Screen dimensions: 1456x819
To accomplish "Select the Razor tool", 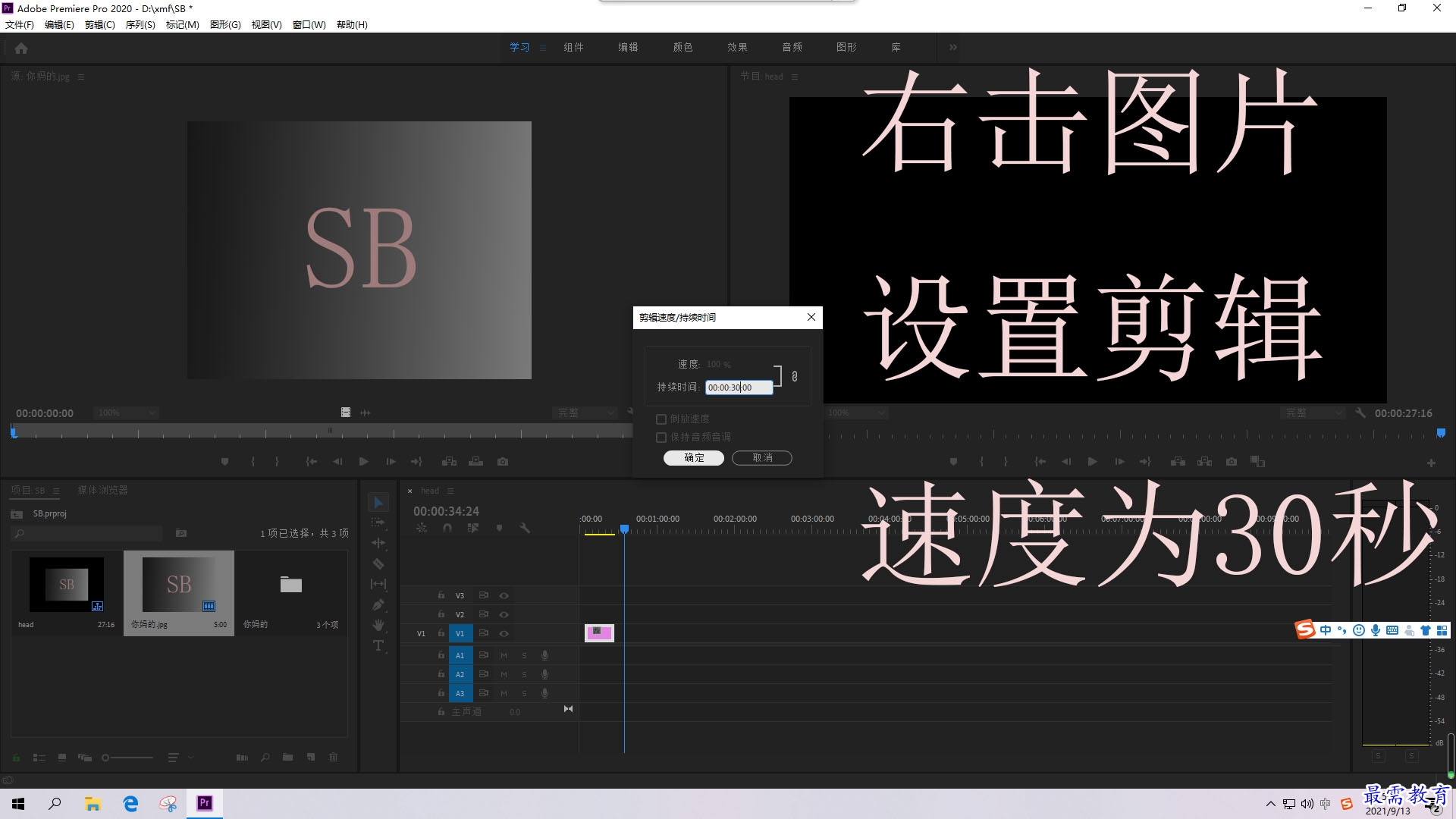I will tap(378, 563).
